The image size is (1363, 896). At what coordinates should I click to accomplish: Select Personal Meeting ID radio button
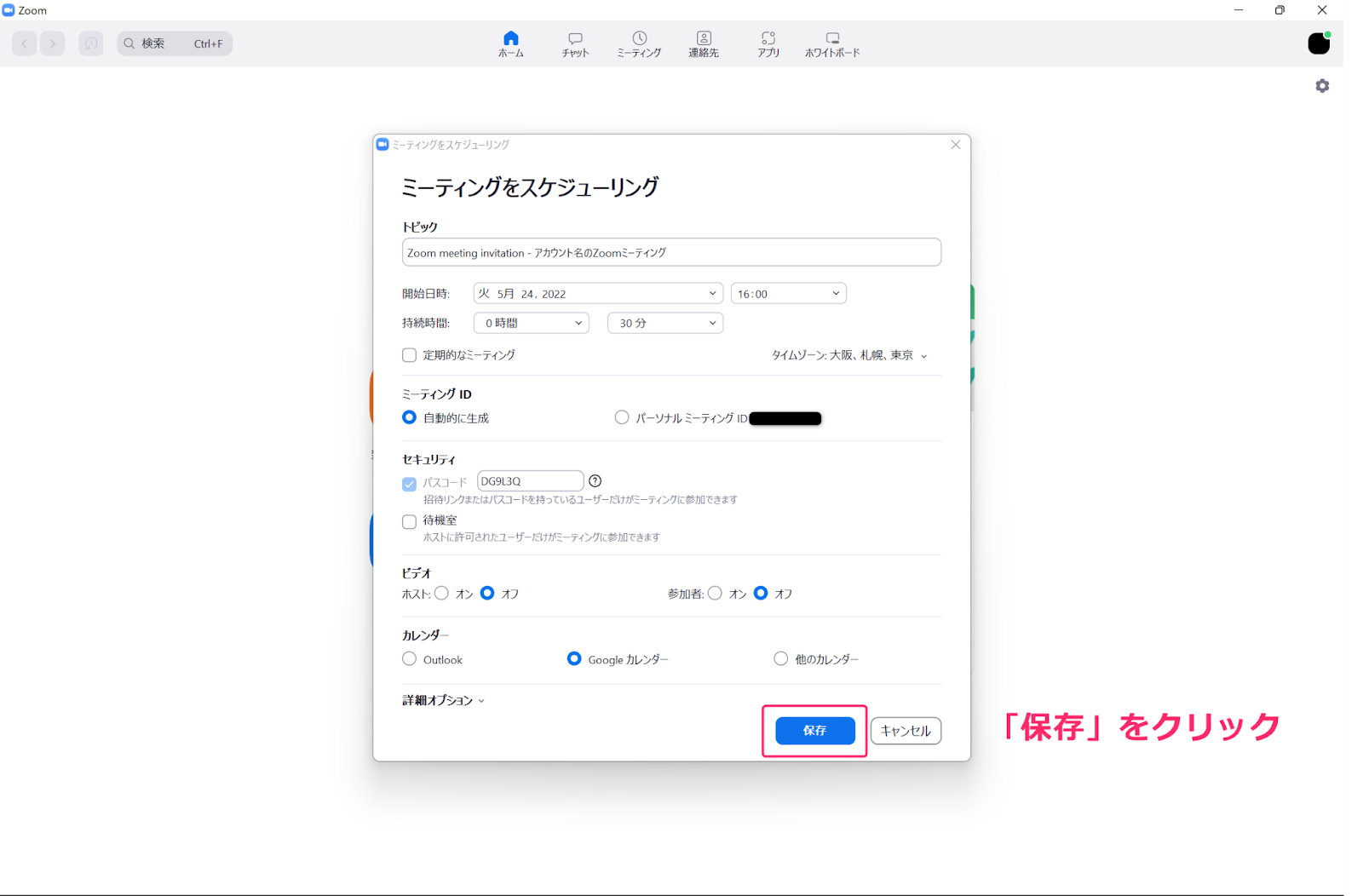(x=622, y=417)
